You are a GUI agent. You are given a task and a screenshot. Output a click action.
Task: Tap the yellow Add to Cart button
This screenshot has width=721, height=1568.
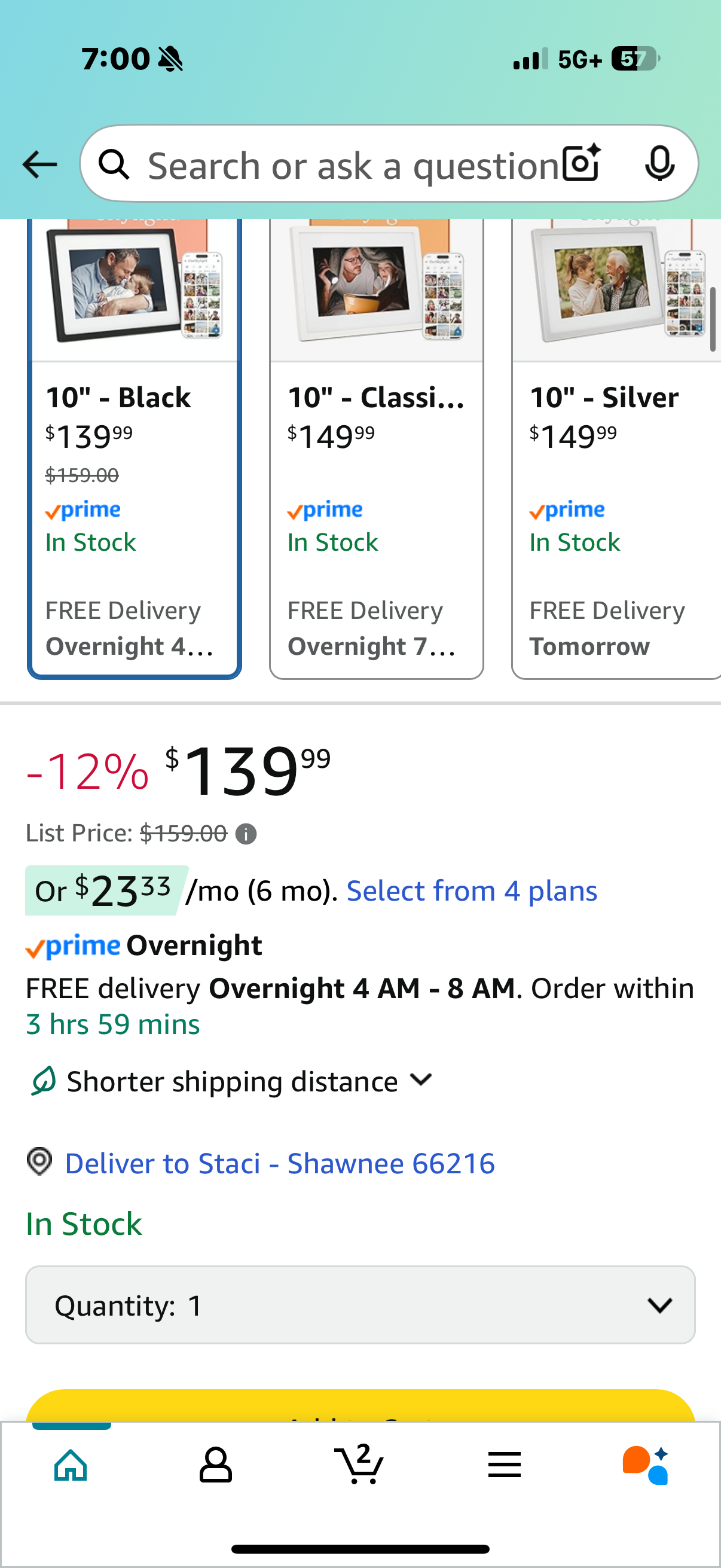pyautogui.click(x=360, y=1405)
